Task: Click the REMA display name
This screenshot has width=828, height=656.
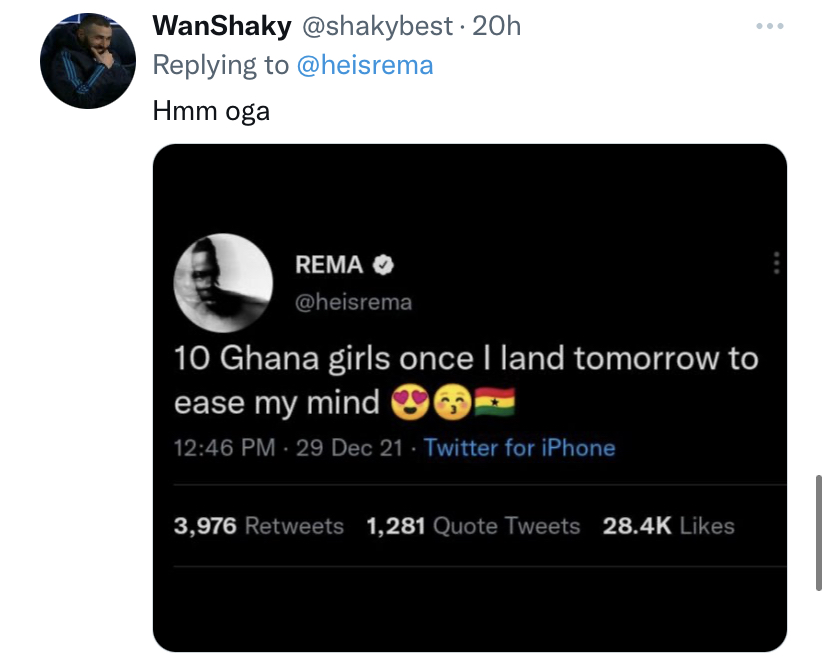Action: (x=329, y=265)
